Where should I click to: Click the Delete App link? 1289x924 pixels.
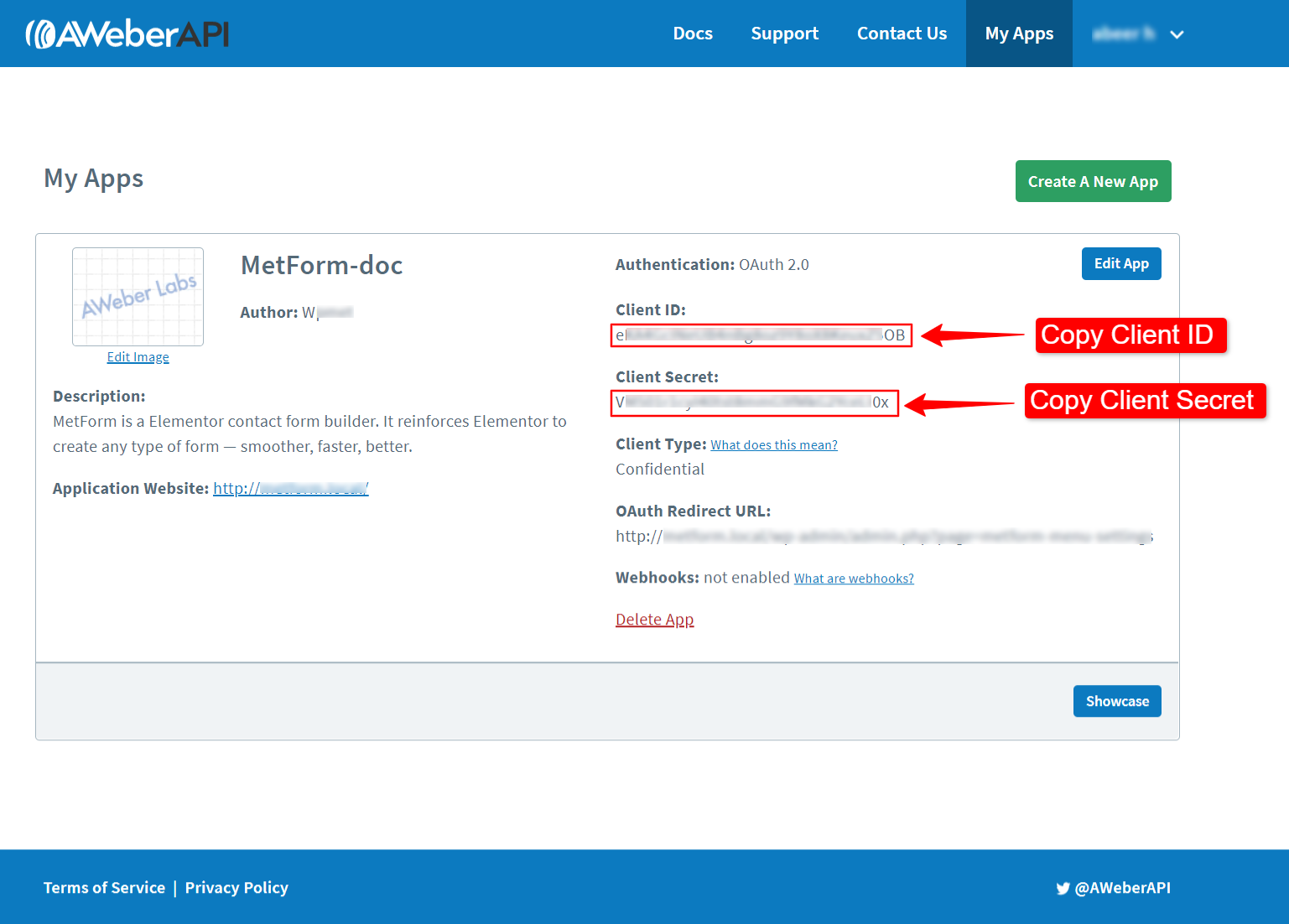point(654,619)
